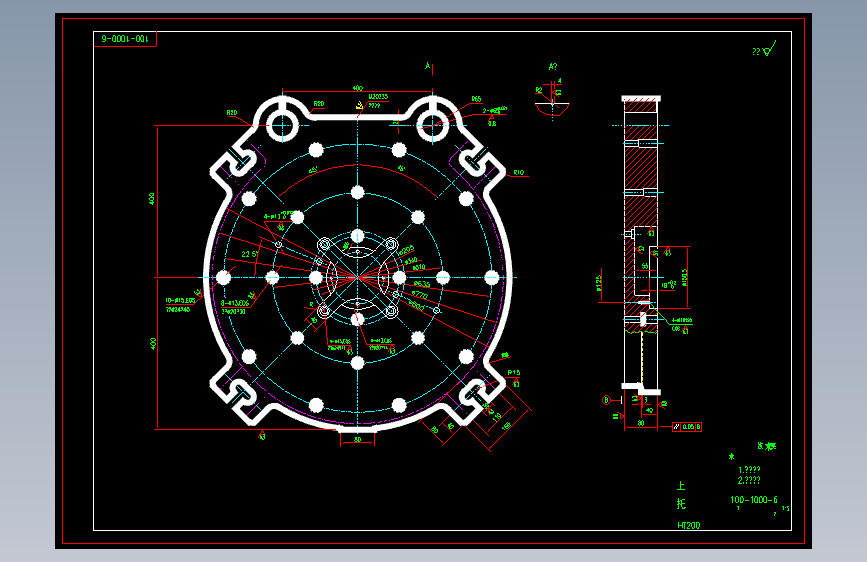This screenshot has width=867, height=562.
Task: Click the 'D65' dimension label
Action: (476, 99)
